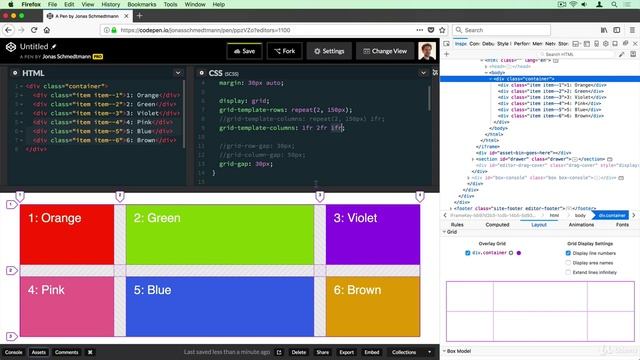The width and height of the screenshot is (640, 360).
Task: Expand the HTML editor dropdown chevron
Action: 178,73
